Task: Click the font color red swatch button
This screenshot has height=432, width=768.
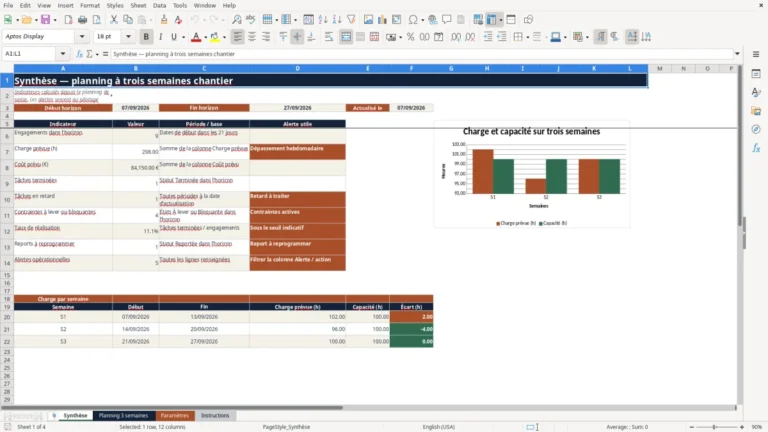Action: point(196,37)
